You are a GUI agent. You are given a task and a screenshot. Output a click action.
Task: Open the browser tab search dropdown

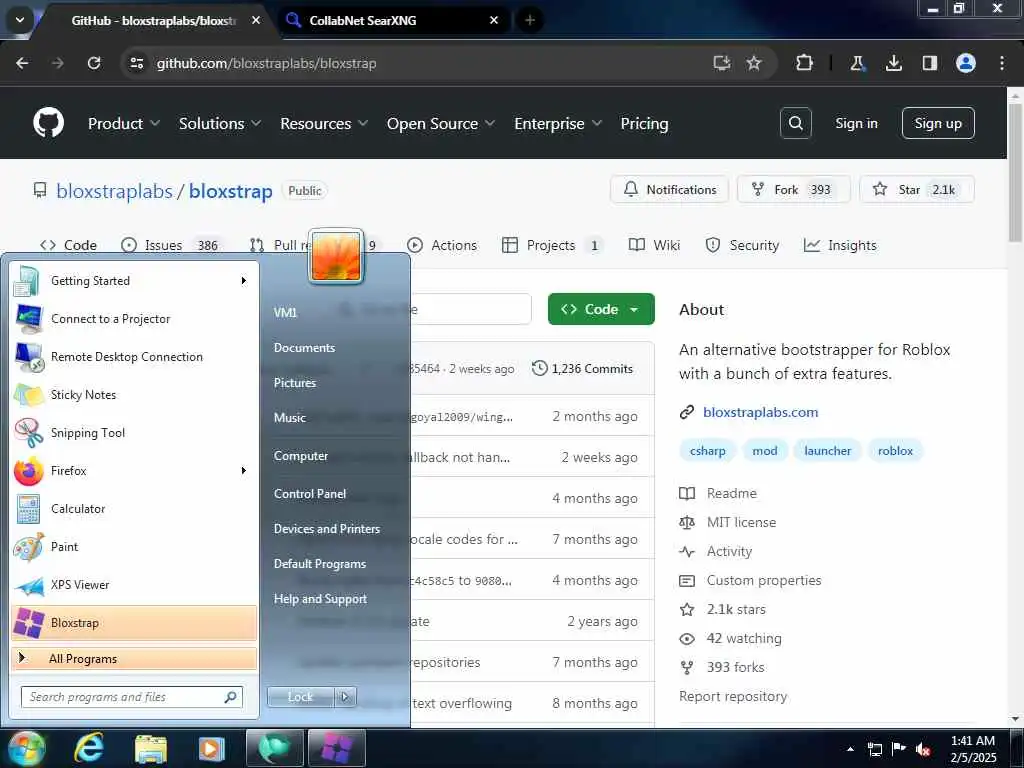point(20,20)
